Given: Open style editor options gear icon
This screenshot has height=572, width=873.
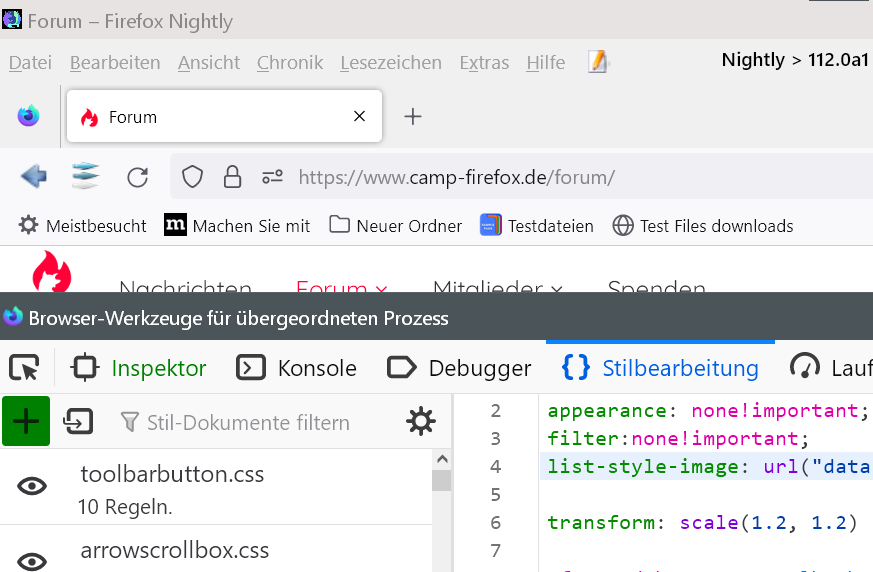Looking at the screenshot, I should pyautogui.click(x=421, y=422).
